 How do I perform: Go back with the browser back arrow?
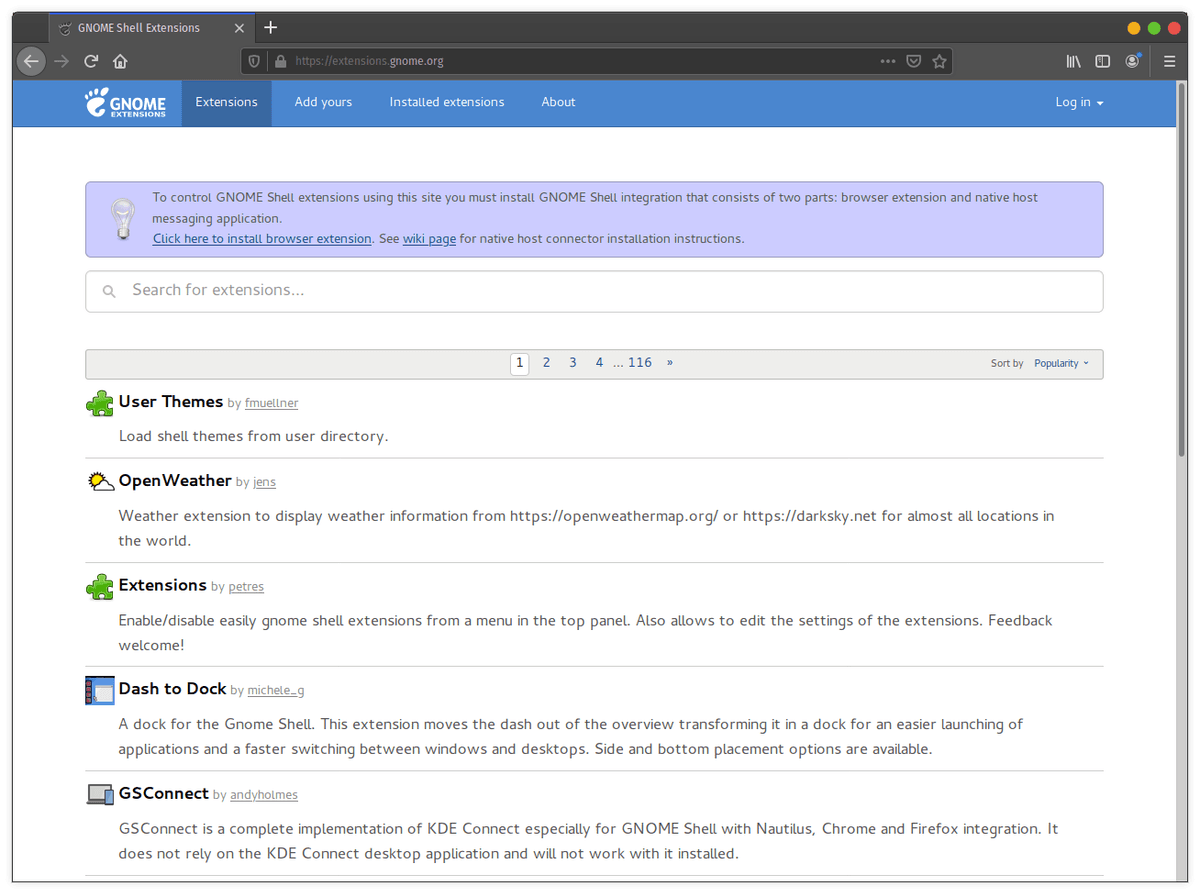pos(31,61)
